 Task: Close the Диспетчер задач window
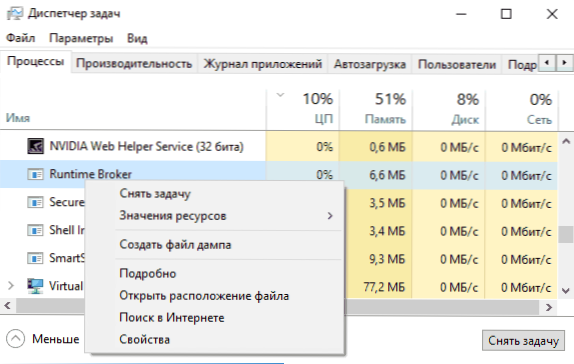click(x=552, y=14)
